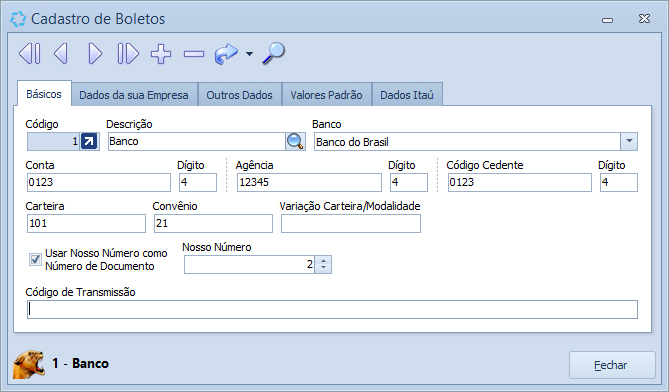Click the Código Cedente input field
The width and height of the screenshot is (669, 392).
click(x=520, y=182)
